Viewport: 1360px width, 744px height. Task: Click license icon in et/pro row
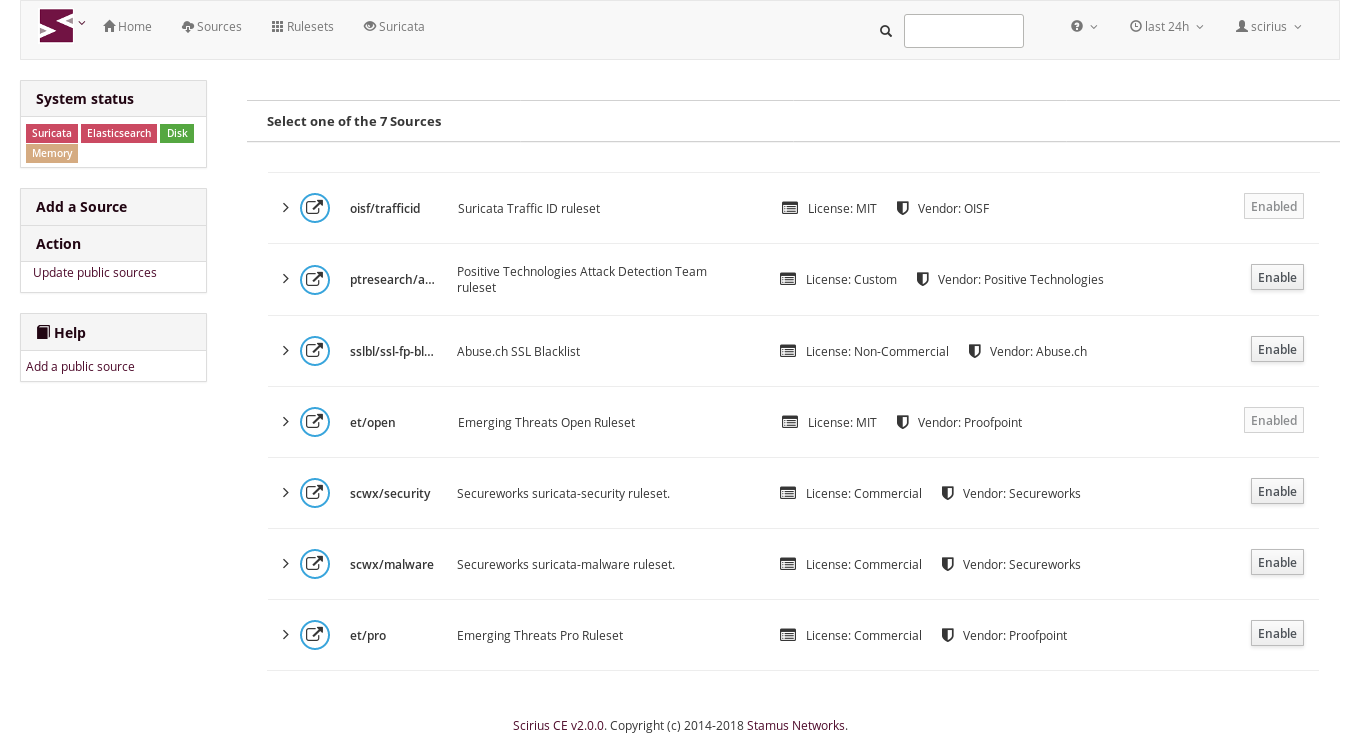(x=788, y=635)
